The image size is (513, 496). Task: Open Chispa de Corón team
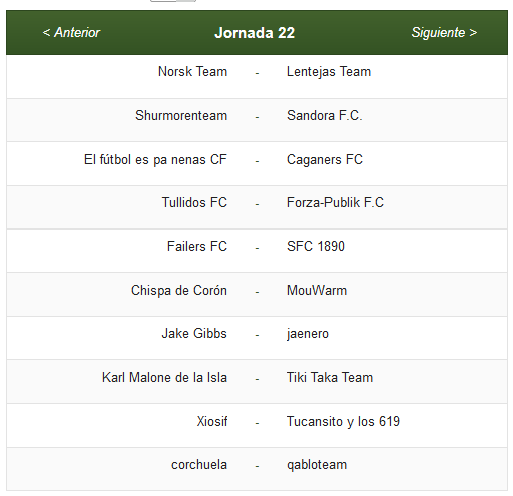tap(179, 290)
